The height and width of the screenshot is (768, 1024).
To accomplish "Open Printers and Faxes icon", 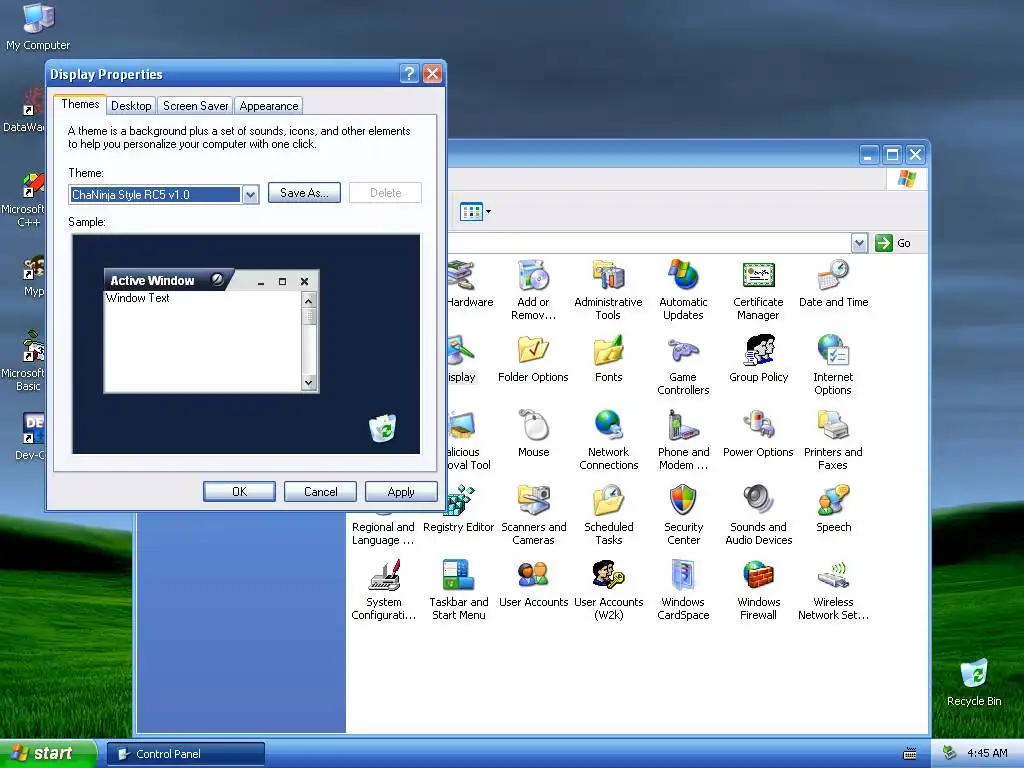I will (833, 426).
